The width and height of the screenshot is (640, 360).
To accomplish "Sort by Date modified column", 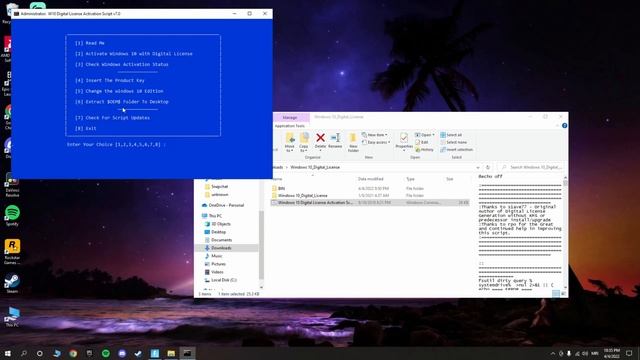I will click(x=371, y=179).
